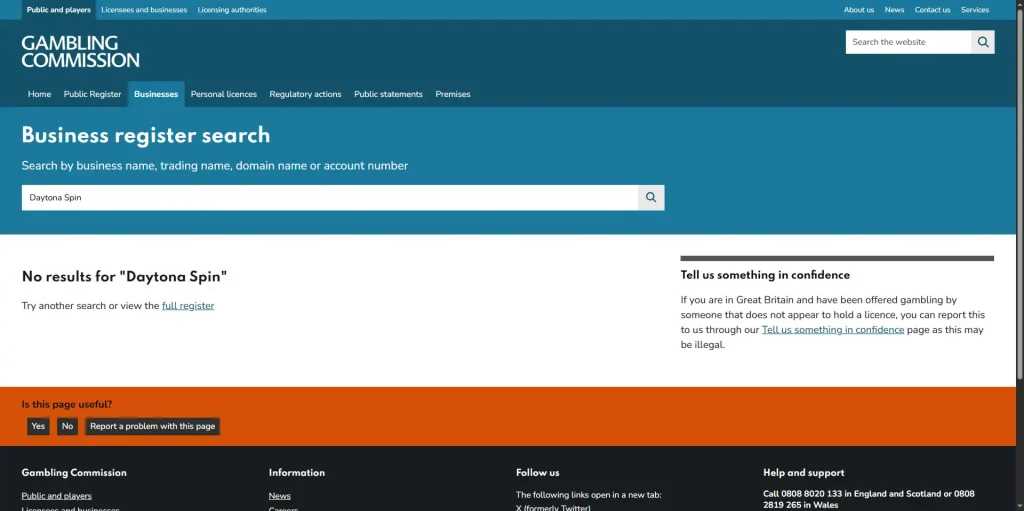Open the Gambling Commission logo homepage

click(80, 52)
